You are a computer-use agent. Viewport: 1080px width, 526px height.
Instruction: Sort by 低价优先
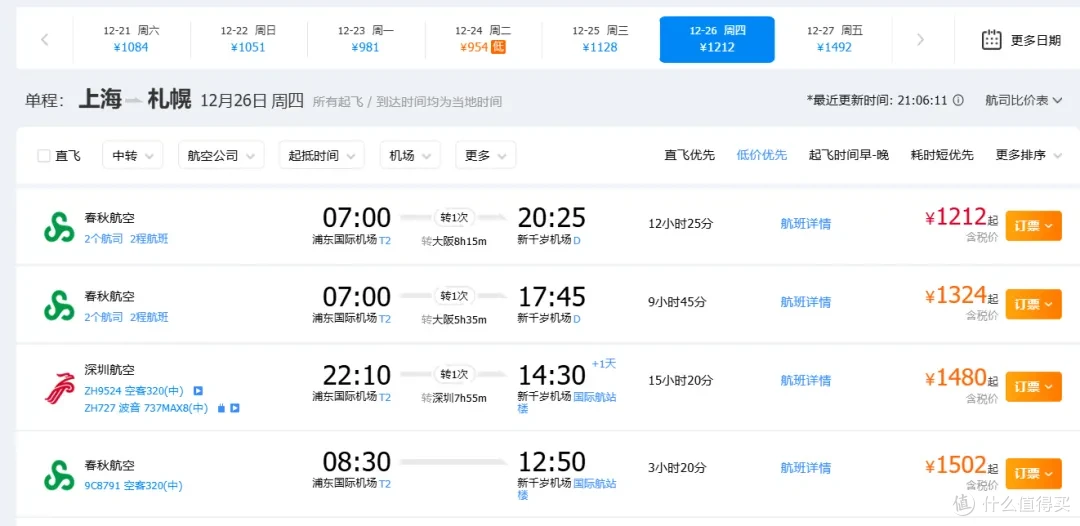point(762,155)
